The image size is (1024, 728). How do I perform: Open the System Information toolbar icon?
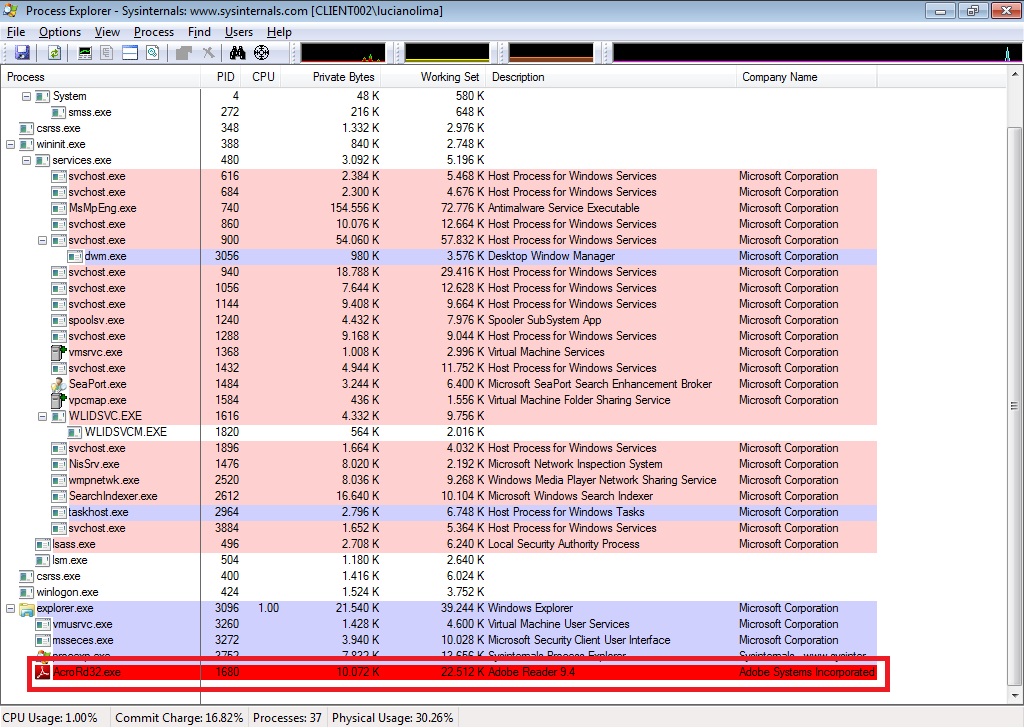pos(85,53)
